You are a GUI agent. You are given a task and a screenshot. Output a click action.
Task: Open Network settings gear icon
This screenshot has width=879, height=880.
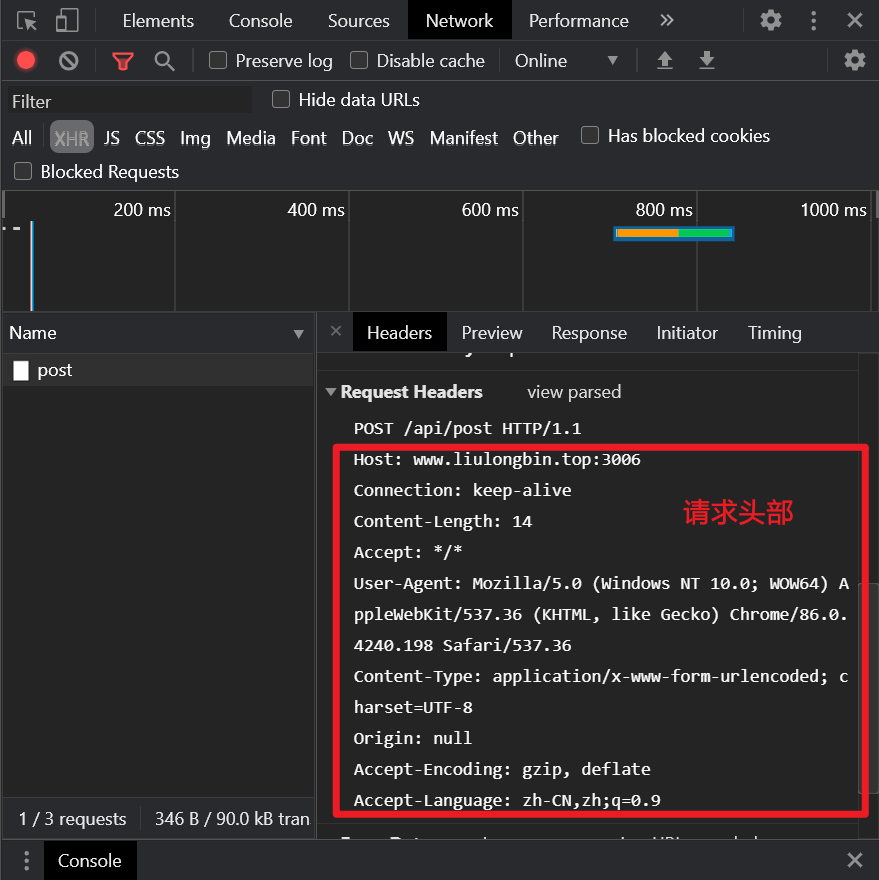(x=854, y=61)
